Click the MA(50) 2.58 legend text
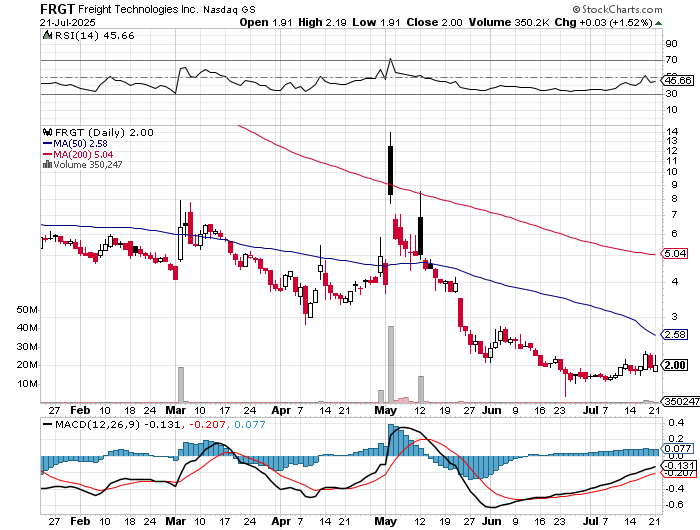The image size is (700, 530). 80,143
